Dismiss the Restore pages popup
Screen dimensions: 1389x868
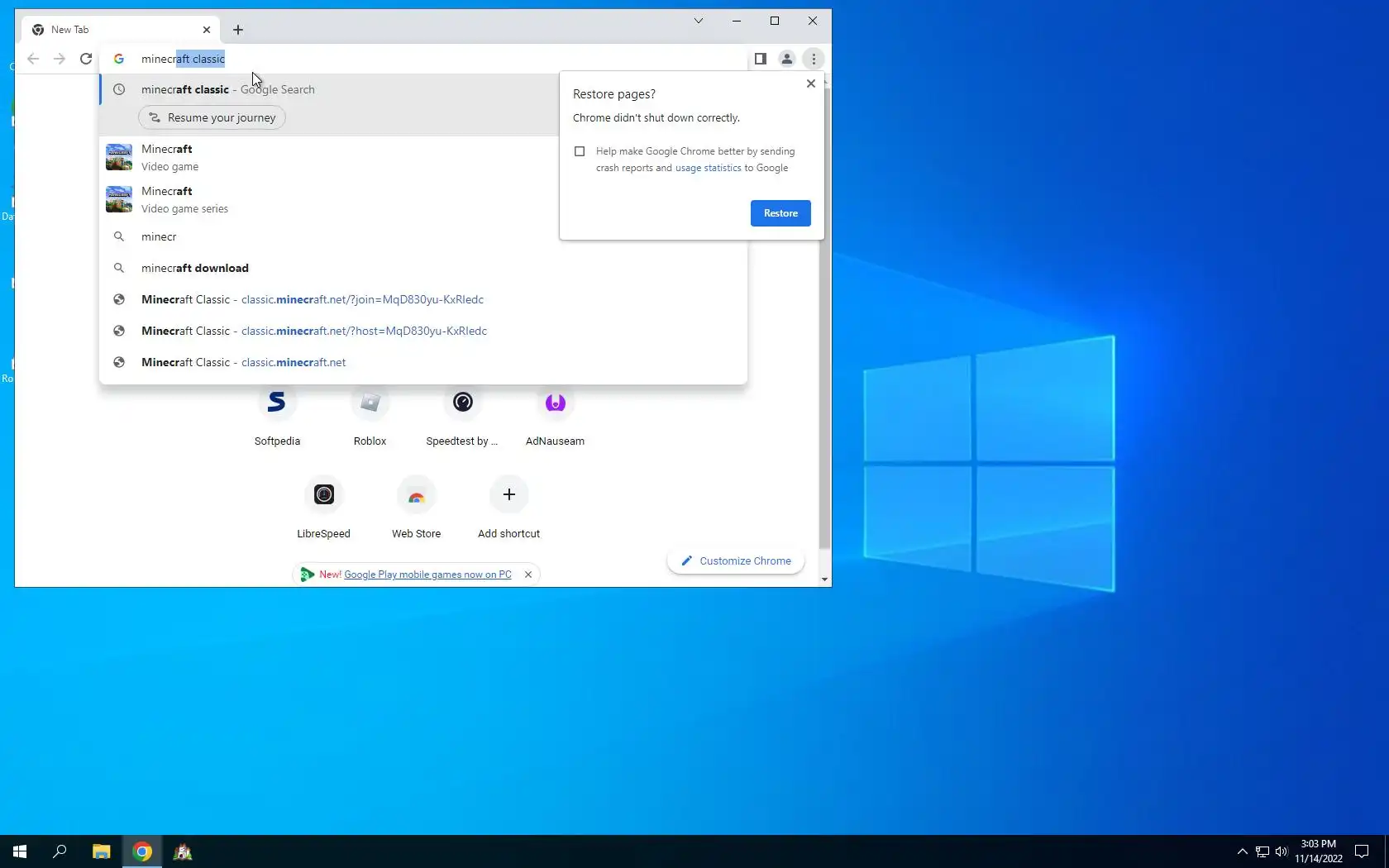tap(811, 83)
